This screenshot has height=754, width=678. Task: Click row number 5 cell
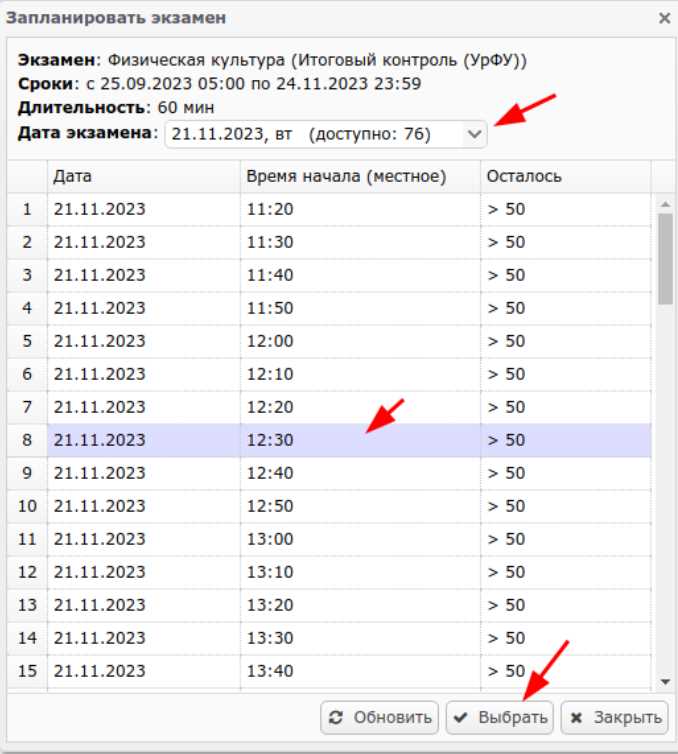(27, 341)
